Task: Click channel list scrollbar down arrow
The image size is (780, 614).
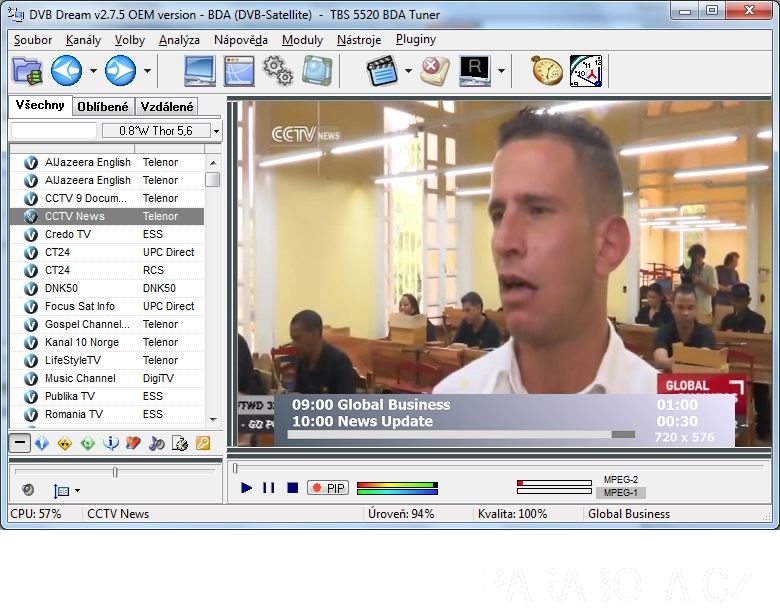Action: (x=213, y=420)
